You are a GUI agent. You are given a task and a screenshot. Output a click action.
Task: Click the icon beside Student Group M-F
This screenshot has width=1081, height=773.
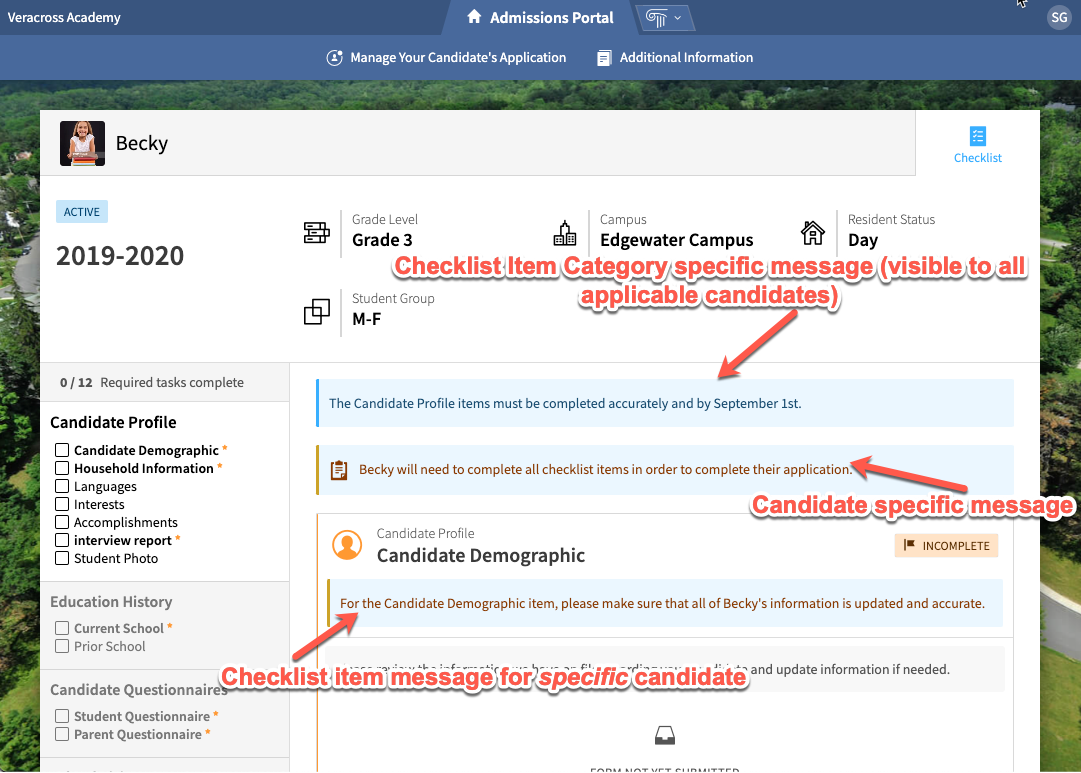tap(316, 311)
